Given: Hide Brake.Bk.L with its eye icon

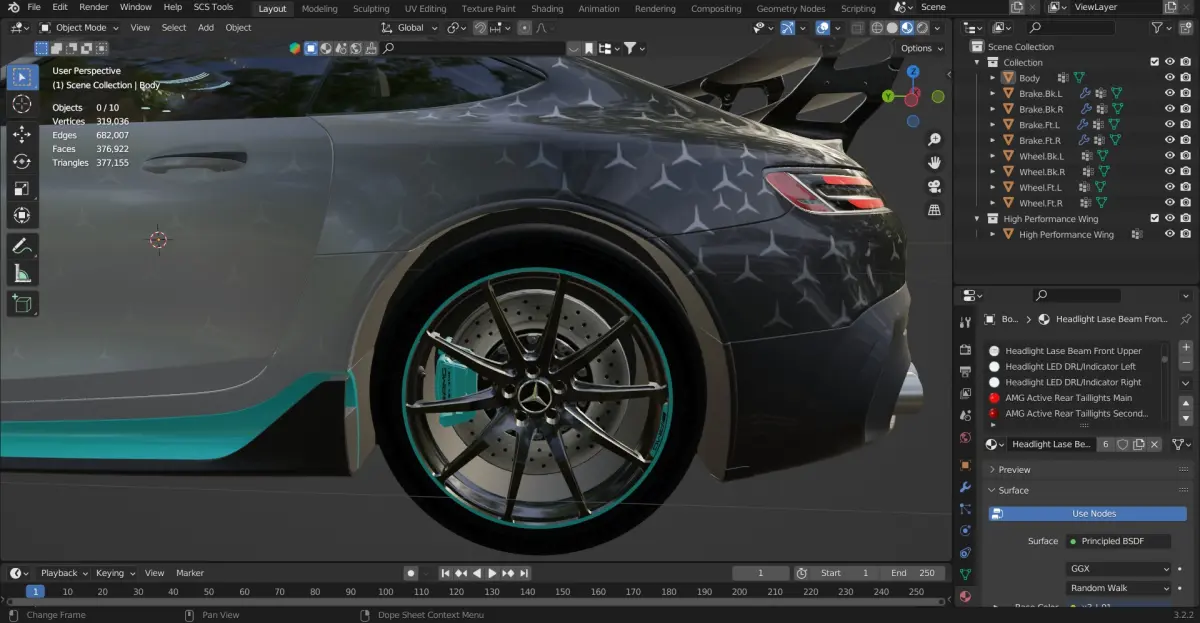Looking at the screenshot, I should click(1170, 93).
